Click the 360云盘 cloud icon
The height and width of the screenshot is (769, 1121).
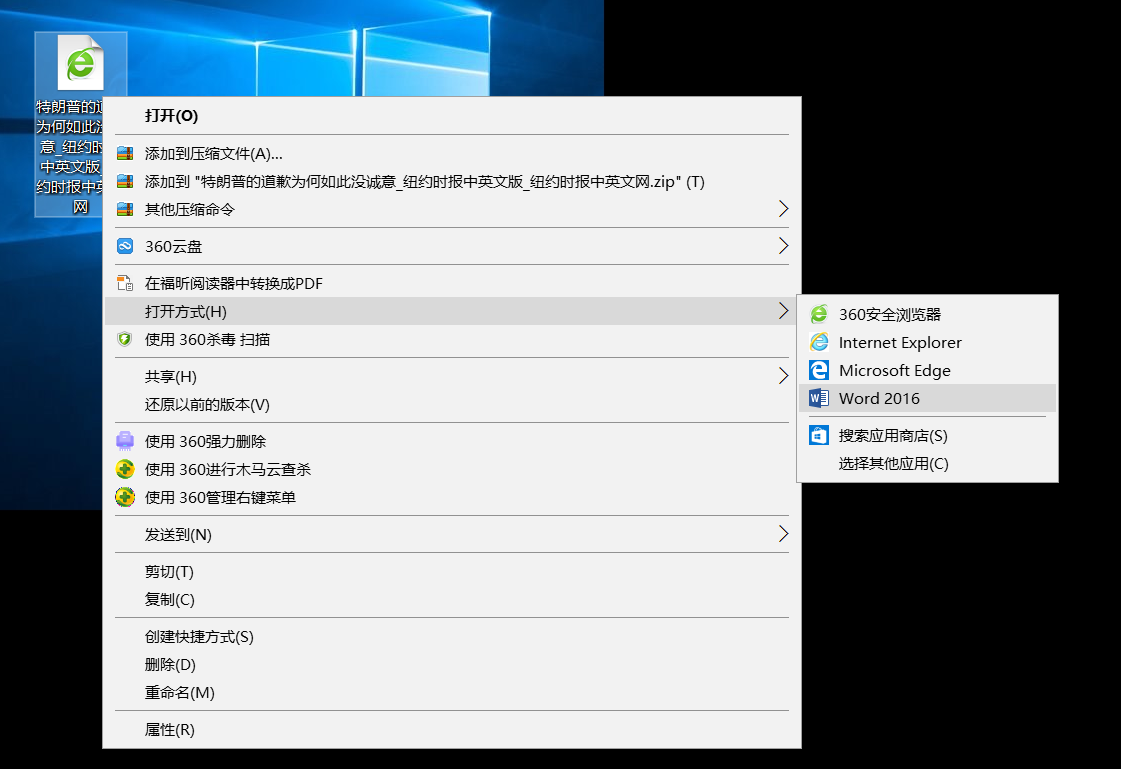click(125, 247)
